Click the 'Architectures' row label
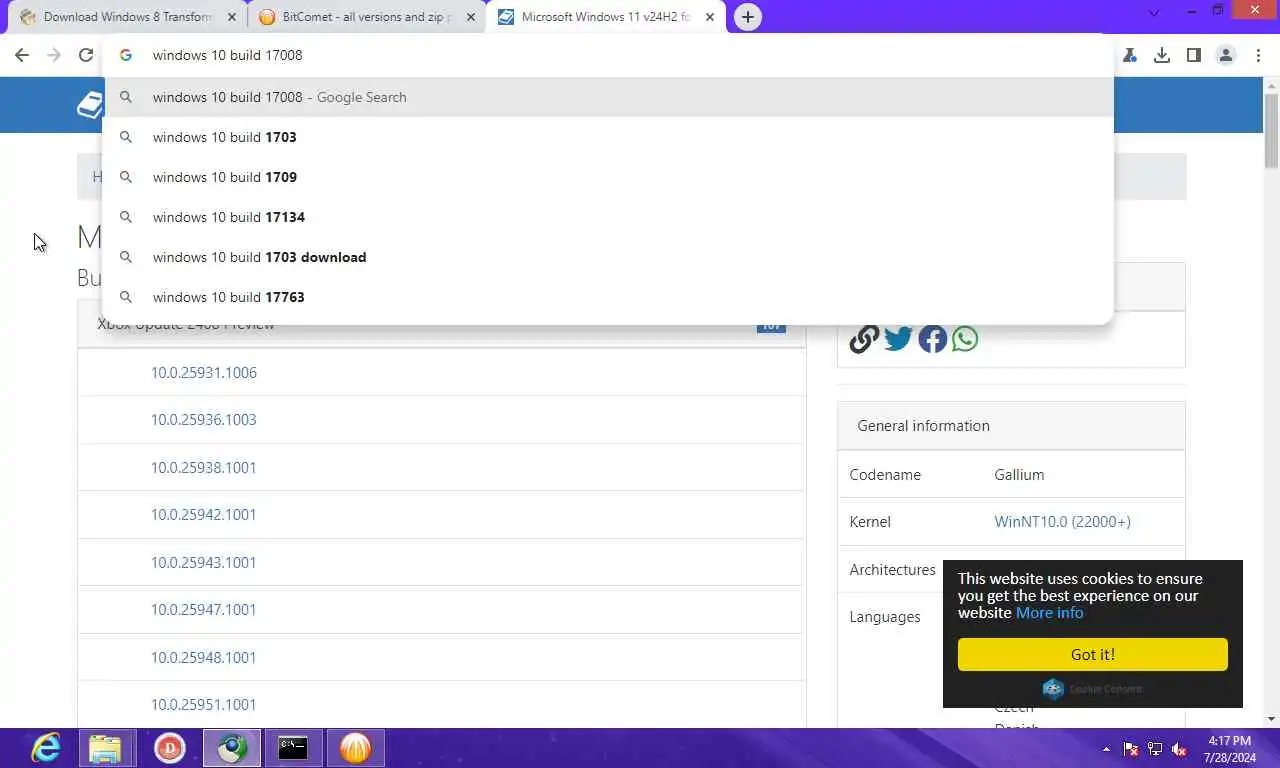Screen dimensions: 1280x768 pyautogui.click(x=892, y=569)
